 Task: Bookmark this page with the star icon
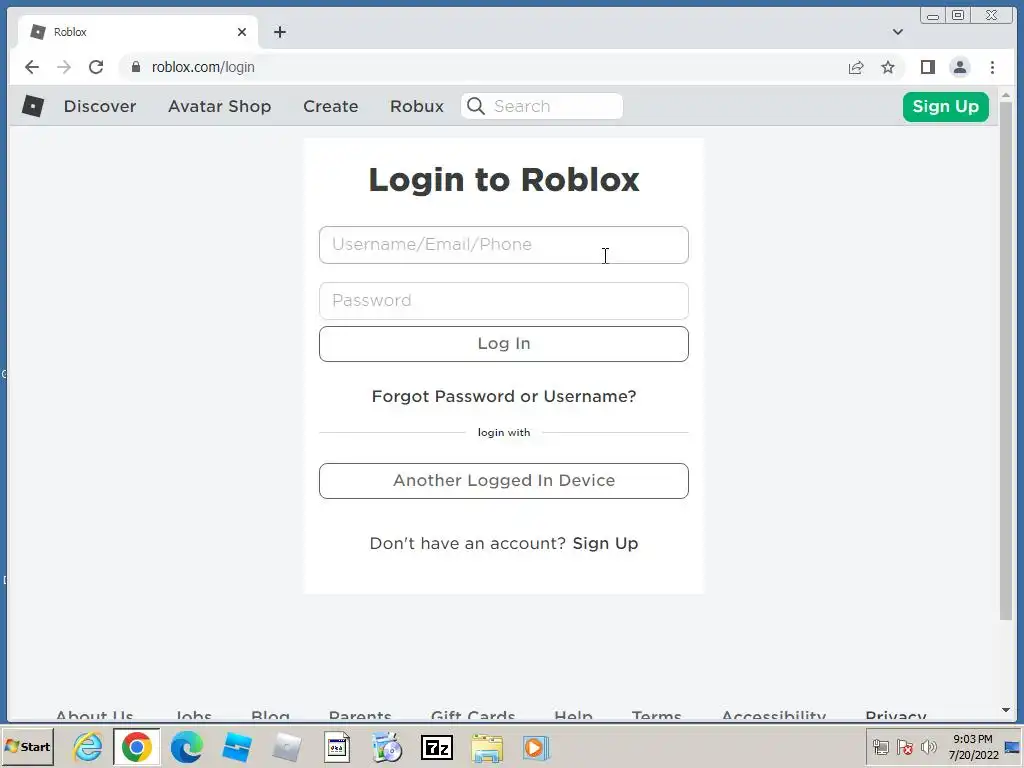click(x=888, y=67)
